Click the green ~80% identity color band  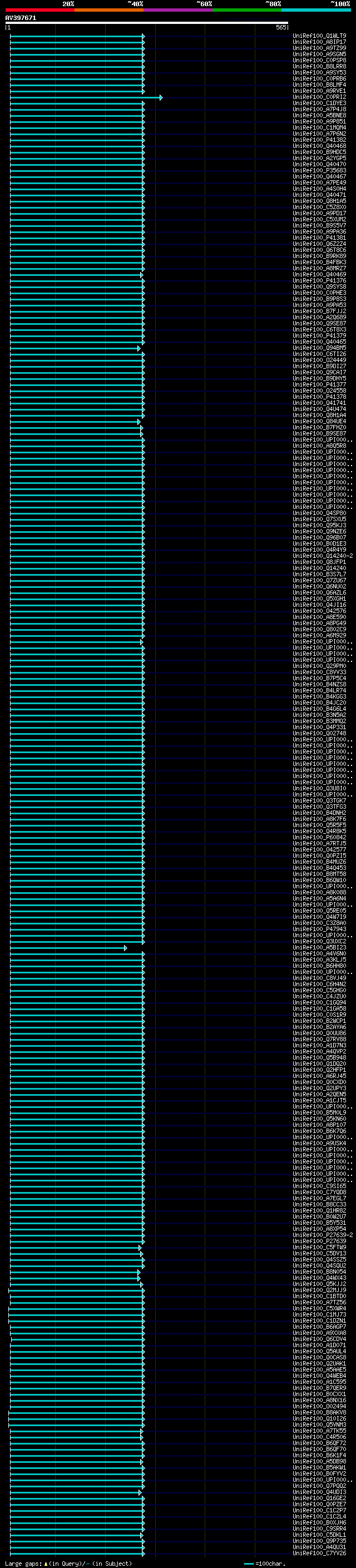247,10
